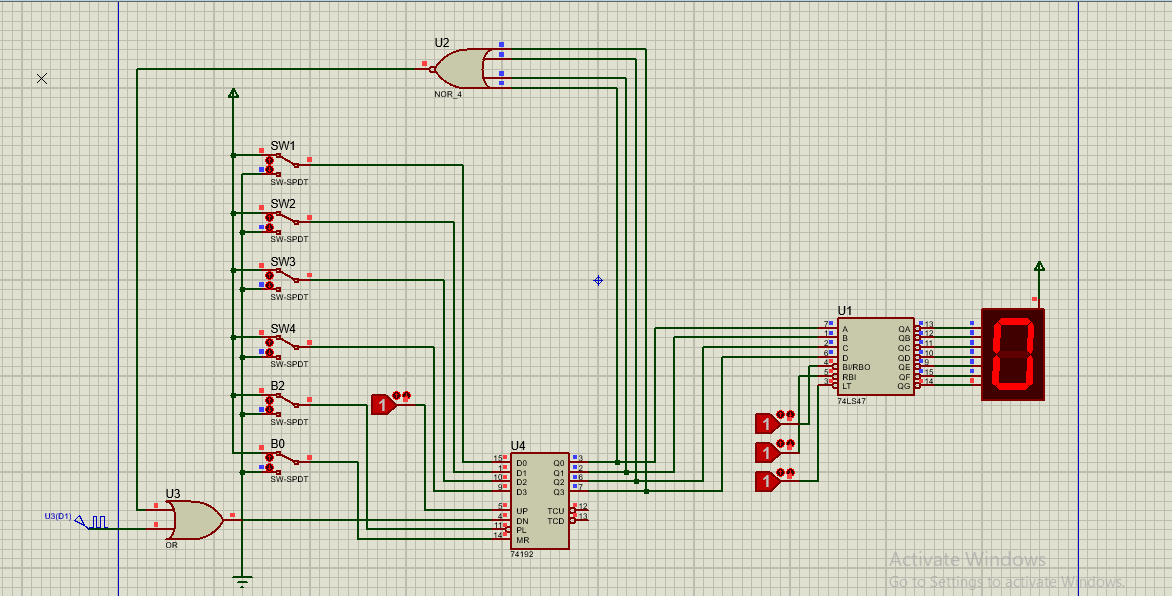
Task: Click the U4 reference label
Action: [518, 446]
